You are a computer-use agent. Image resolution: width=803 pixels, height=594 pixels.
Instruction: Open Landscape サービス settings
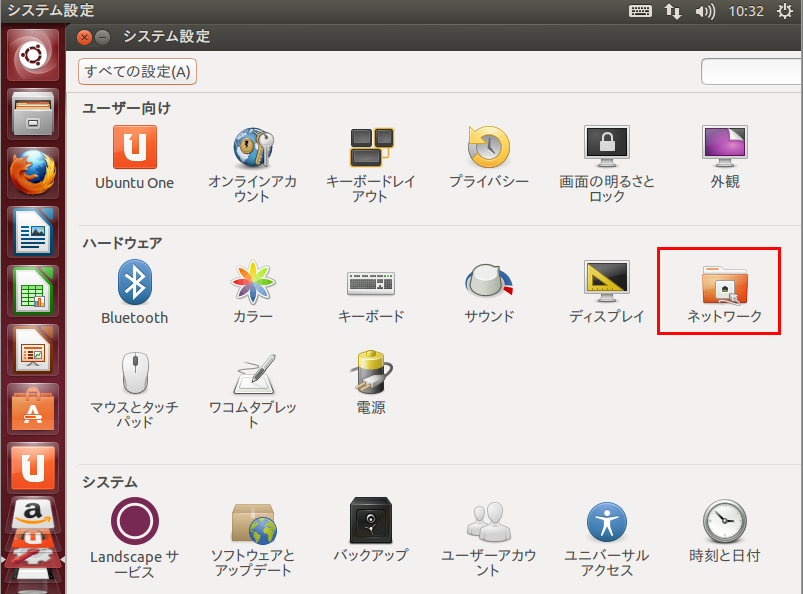pyautogui.click(x=135, y=538)
